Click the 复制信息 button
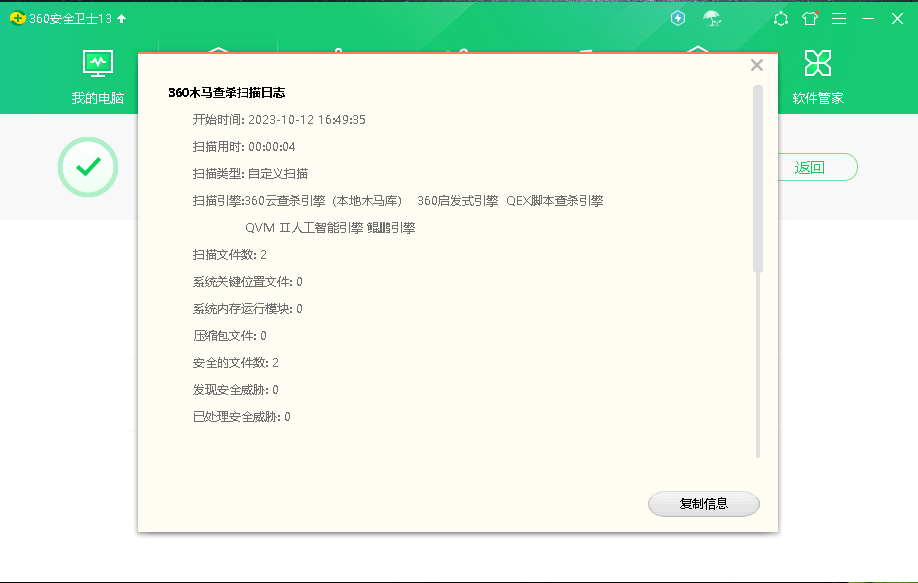Viewport: 918px width, 583px height. [x=704, y=503]
